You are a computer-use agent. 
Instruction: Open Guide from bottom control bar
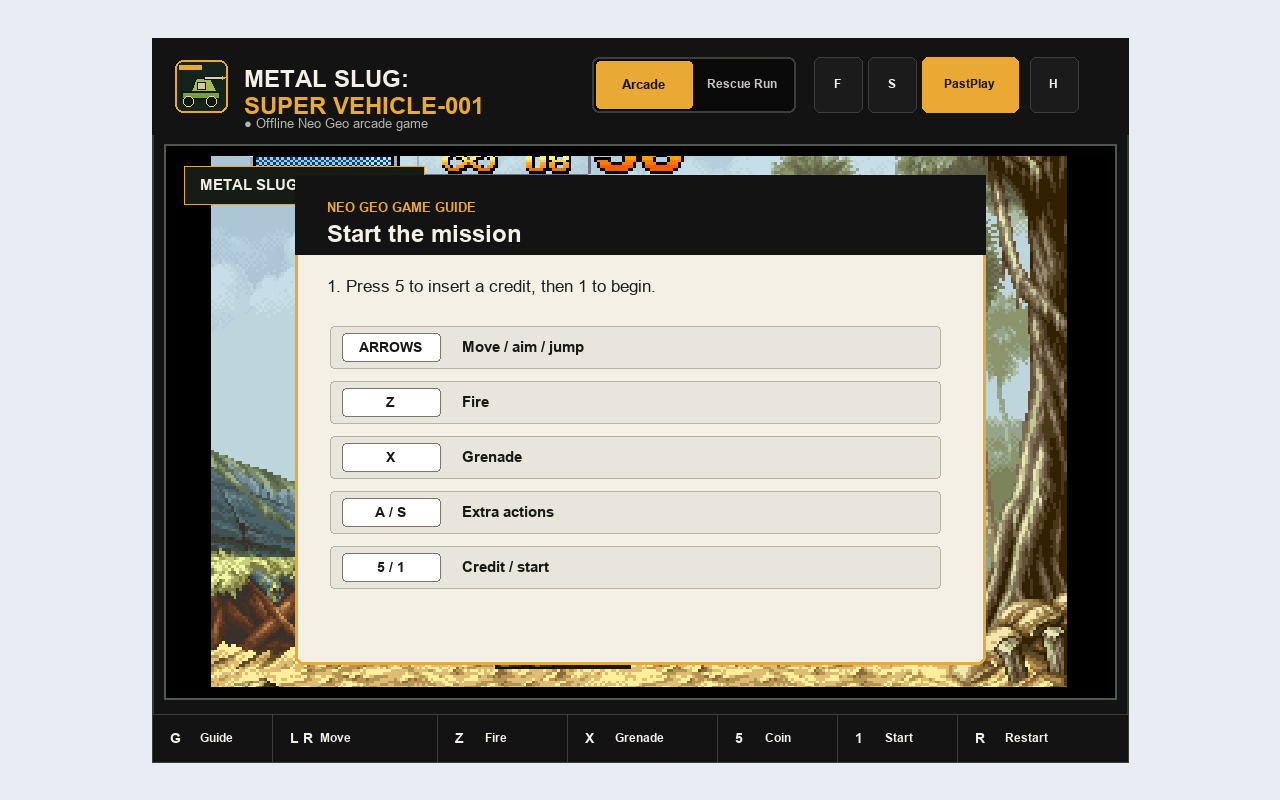pos(213,738)
